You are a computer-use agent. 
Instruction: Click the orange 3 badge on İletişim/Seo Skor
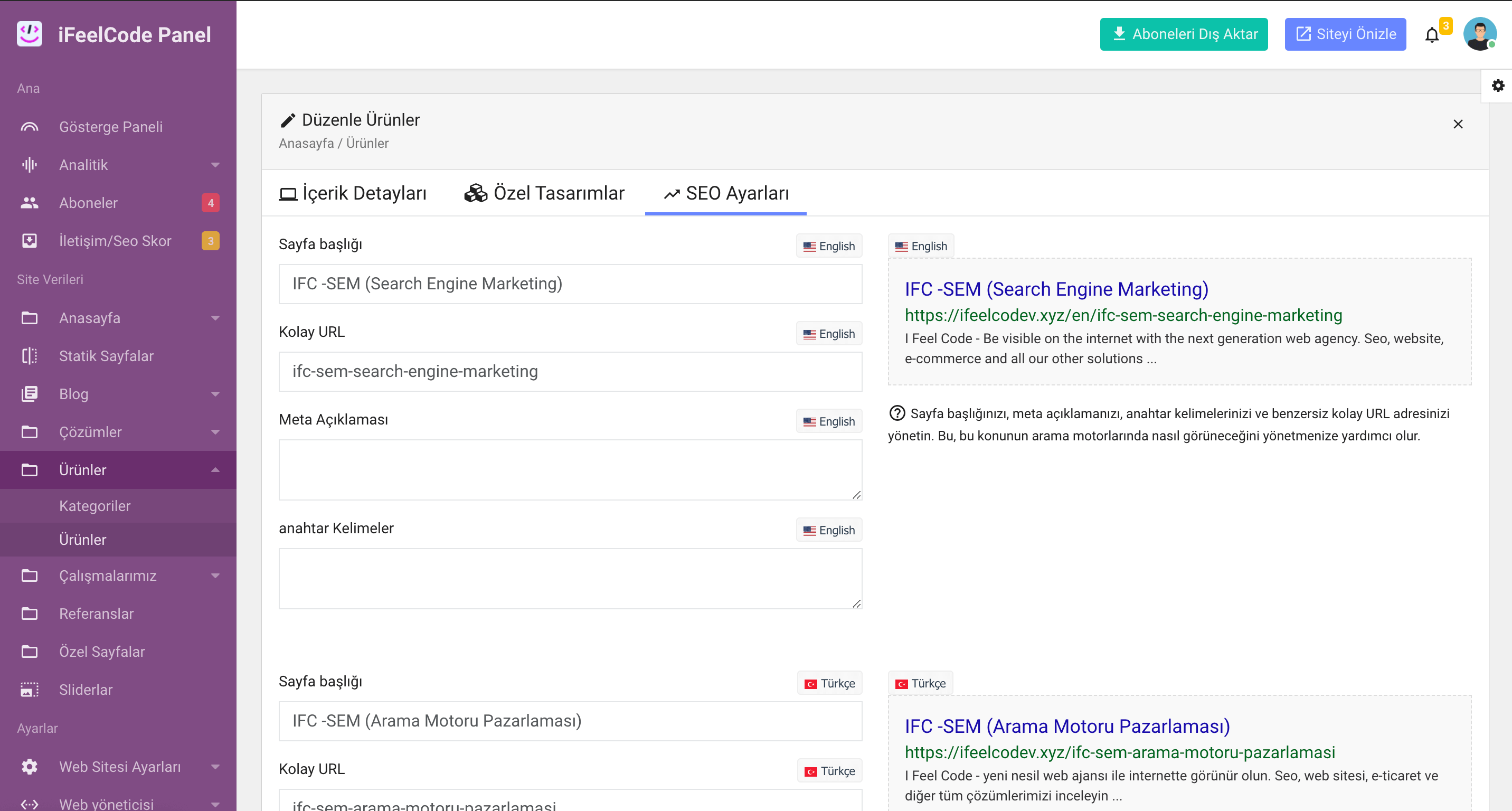pyautogui.click(x=210, y=241)
